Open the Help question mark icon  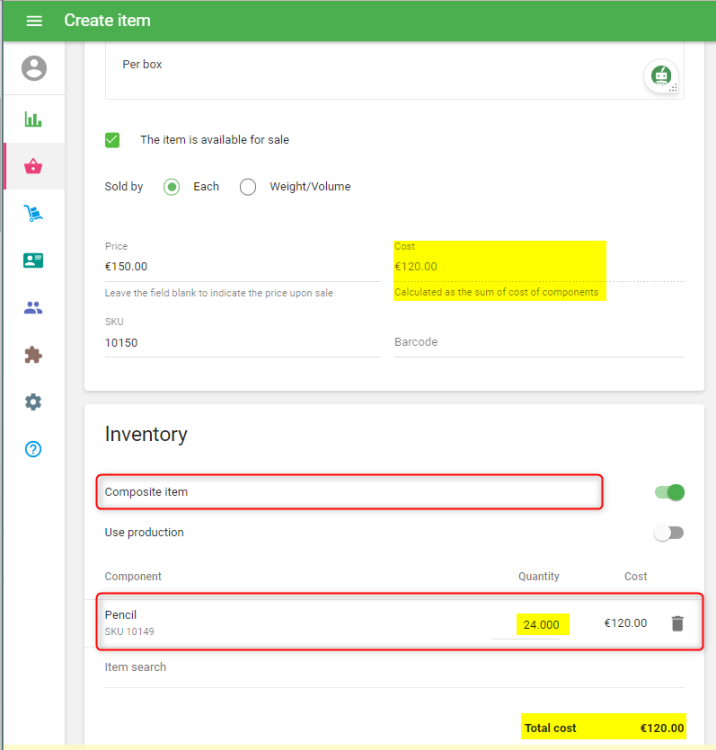tap(34, 449)
